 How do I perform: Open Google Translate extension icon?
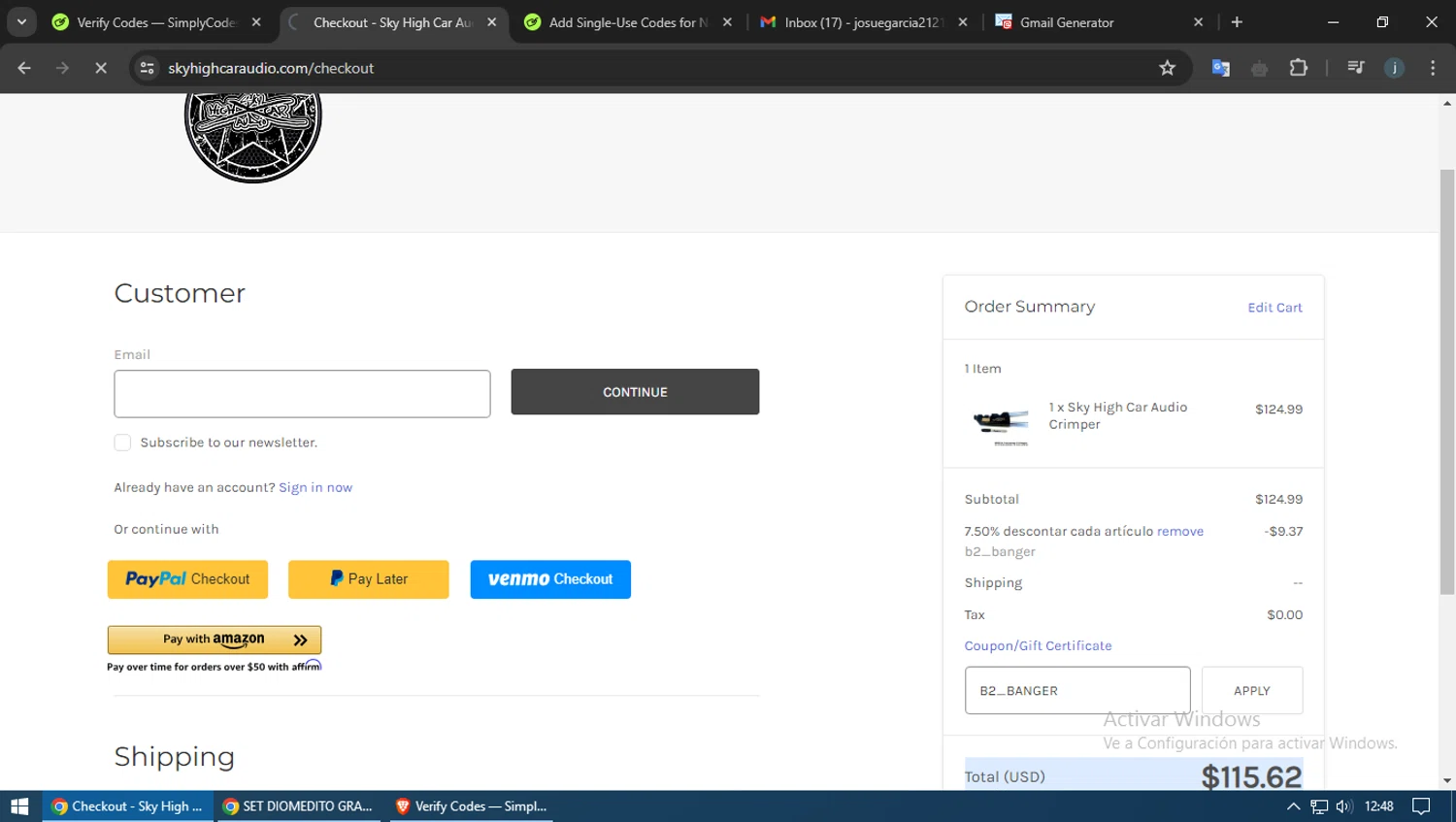(1221, 68)
